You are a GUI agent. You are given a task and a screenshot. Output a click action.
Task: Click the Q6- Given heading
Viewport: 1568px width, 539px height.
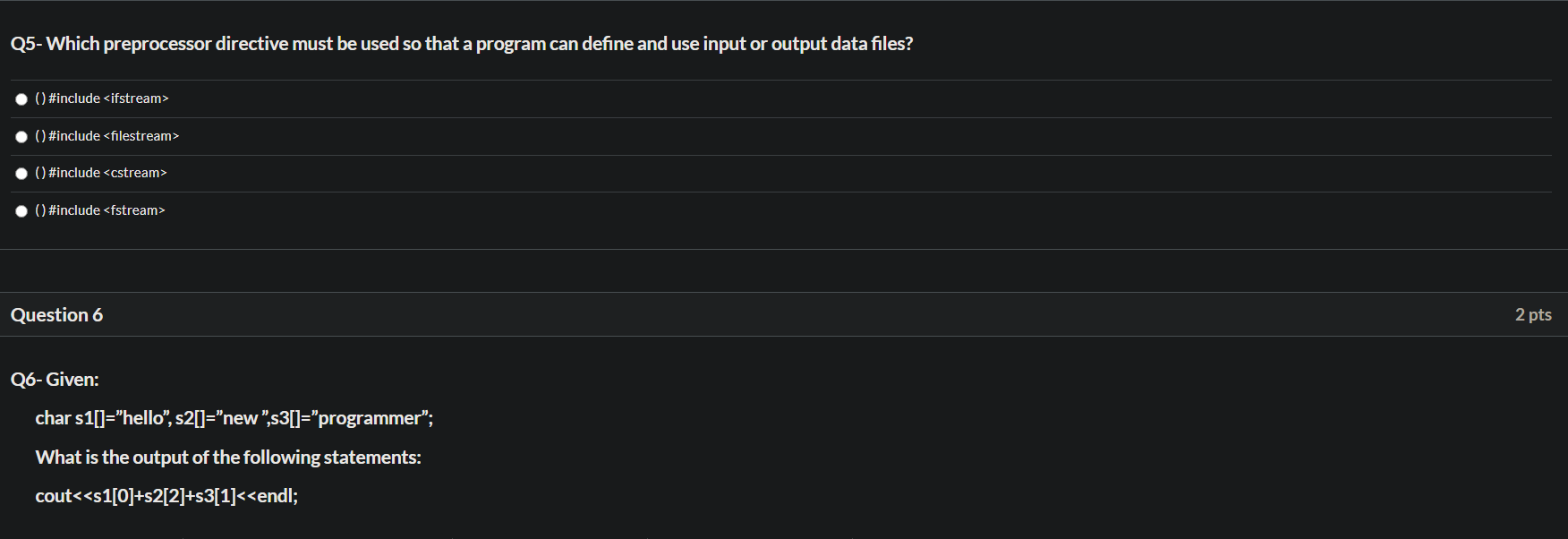tap(54, 379)
